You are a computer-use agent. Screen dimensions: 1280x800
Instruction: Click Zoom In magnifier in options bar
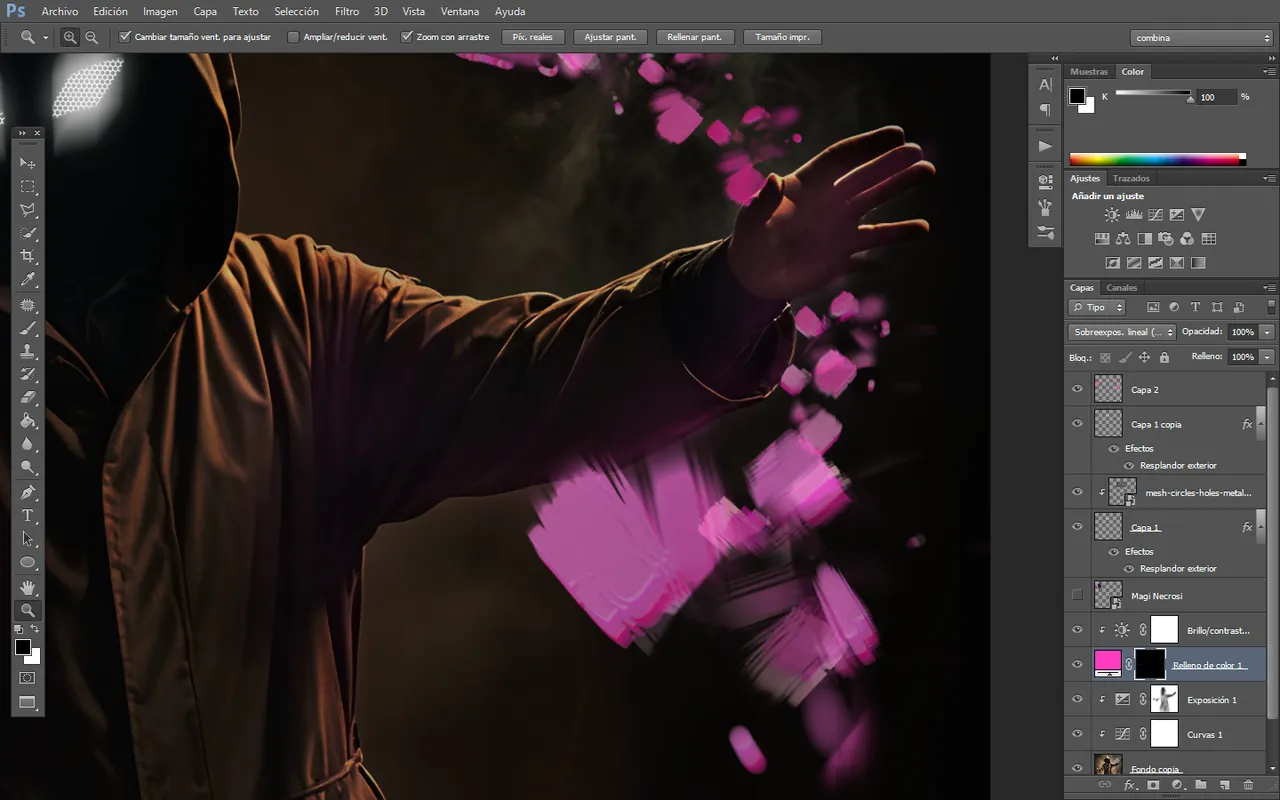tap(70, 37)
